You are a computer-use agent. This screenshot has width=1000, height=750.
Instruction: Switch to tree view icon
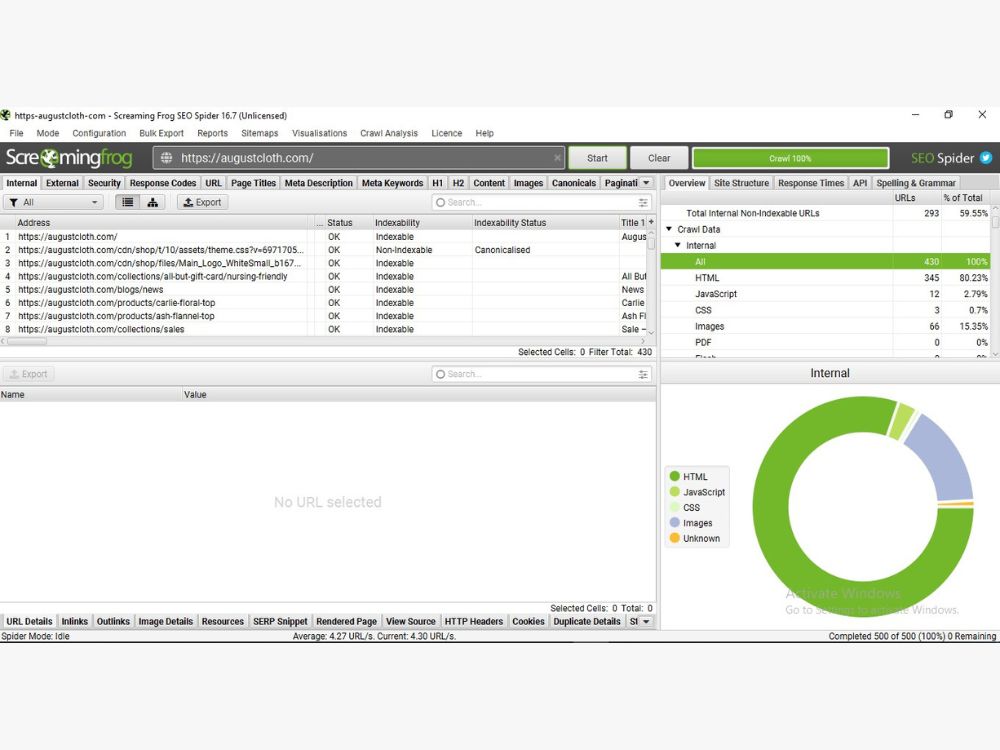pos(152,202)
